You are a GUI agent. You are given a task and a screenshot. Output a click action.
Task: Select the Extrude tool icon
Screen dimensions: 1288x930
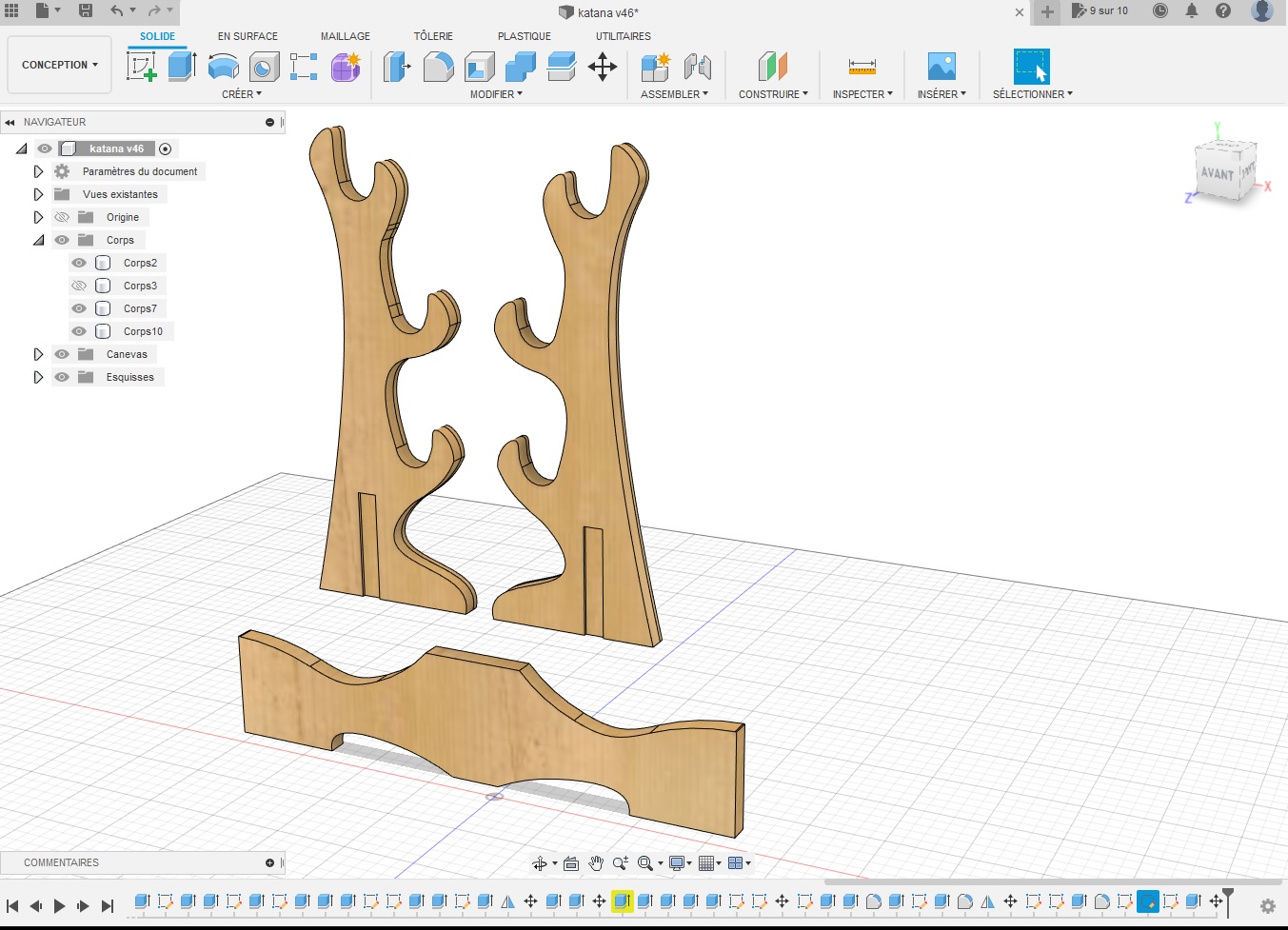tap(181, 67)
